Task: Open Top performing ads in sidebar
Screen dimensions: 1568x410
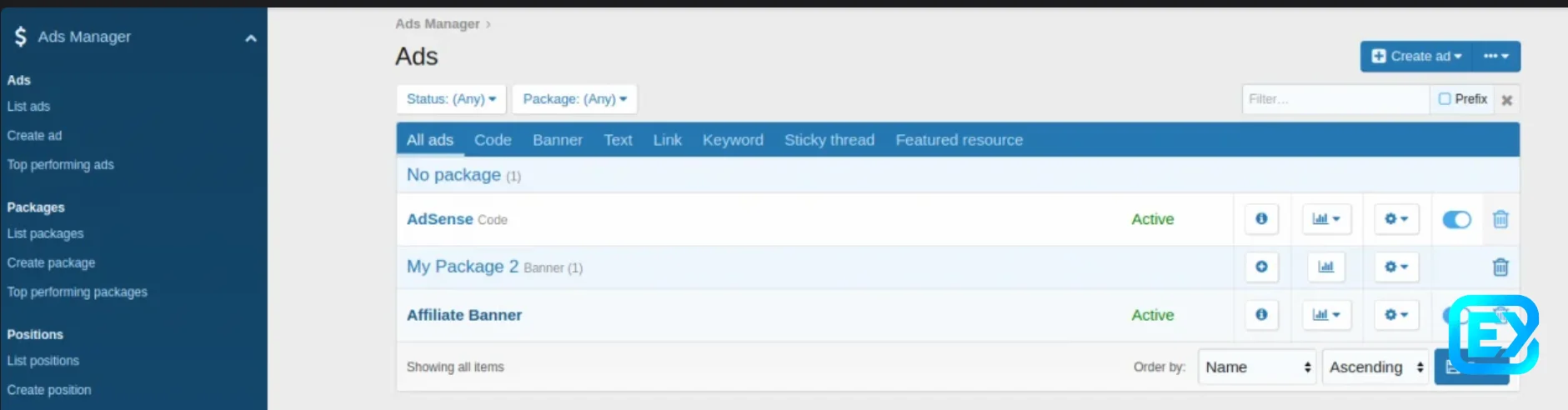Action: tap(60, 165)
